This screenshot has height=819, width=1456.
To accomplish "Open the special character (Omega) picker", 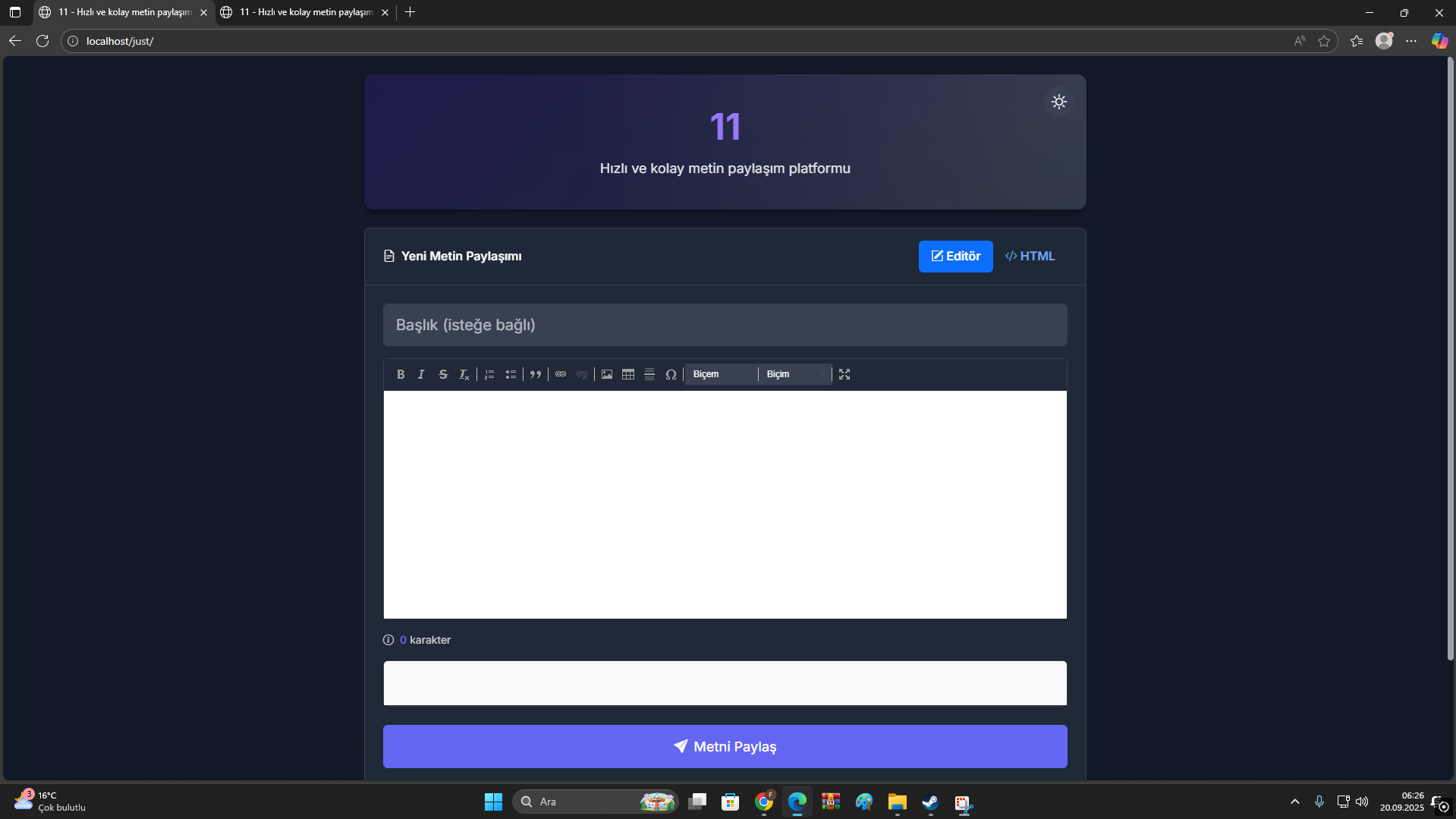I will point(671,374).
